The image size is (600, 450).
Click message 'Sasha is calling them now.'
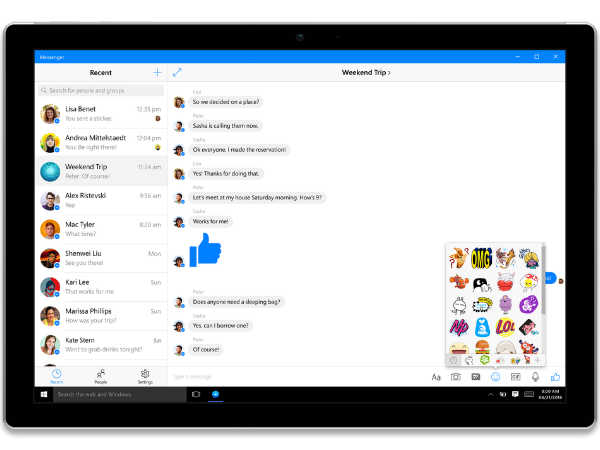225,126
